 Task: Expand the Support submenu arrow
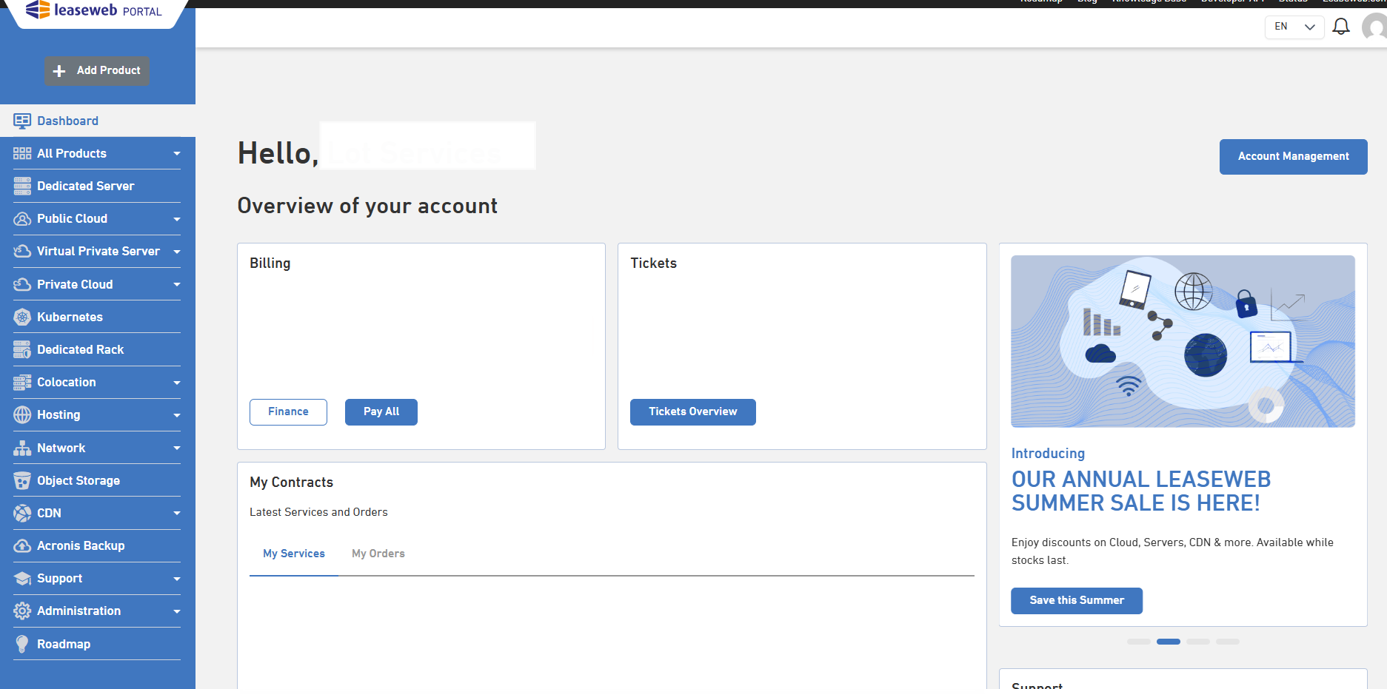[177, 579]
